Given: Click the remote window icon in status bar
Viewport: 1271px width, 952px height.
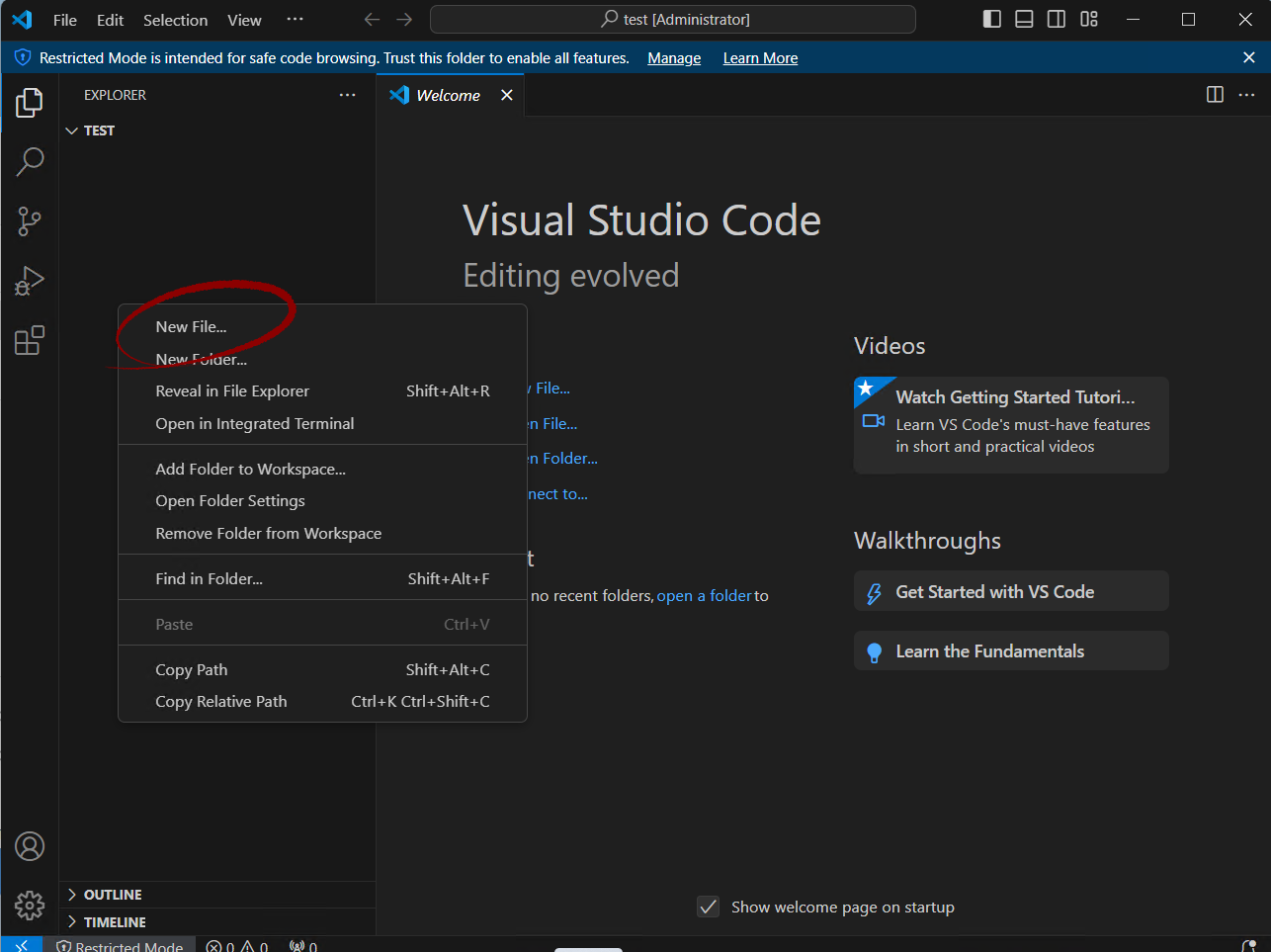Looking at the screenshot, I should pos(22,944).
